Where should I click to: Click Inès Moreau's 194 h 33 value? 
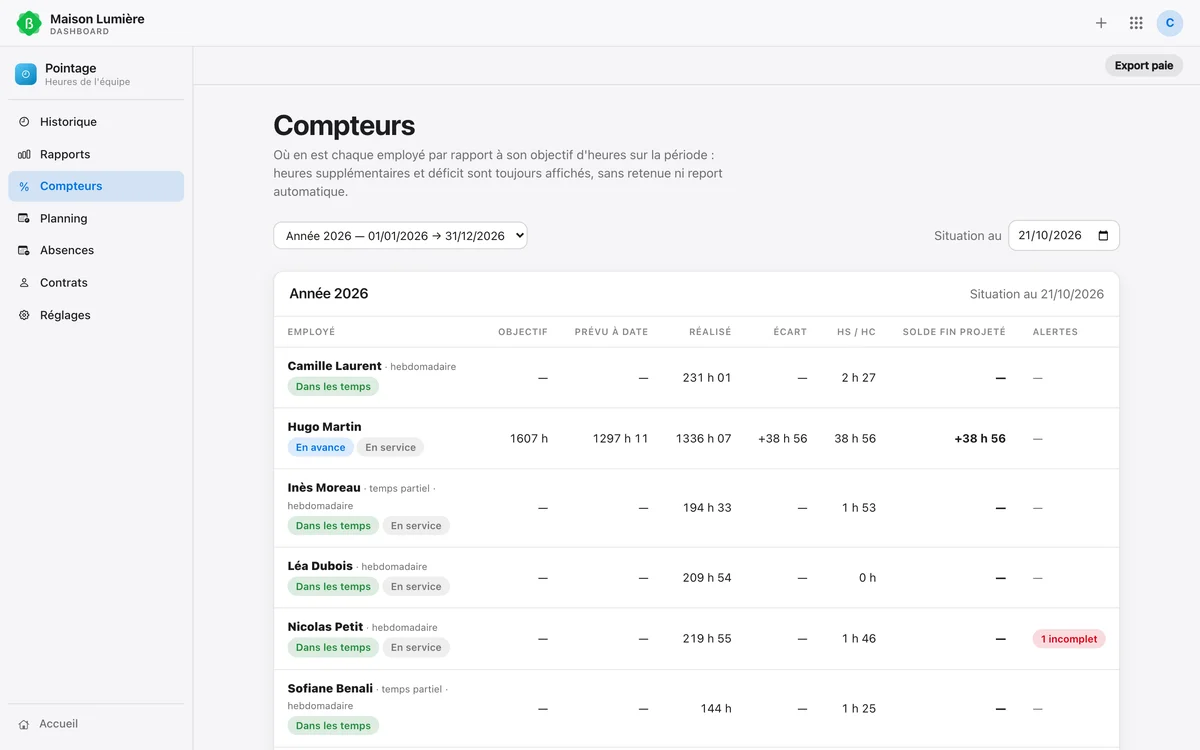pos(707,508)
